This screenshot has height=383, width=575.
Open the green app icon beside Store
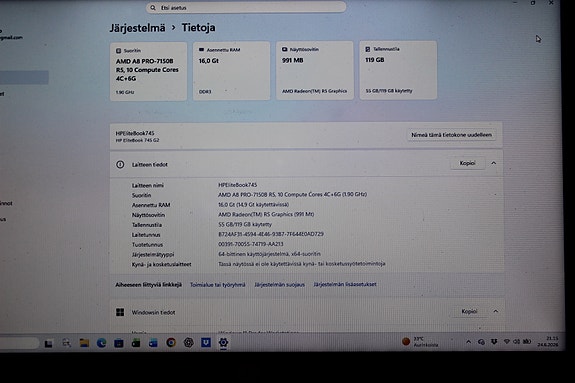136,343
